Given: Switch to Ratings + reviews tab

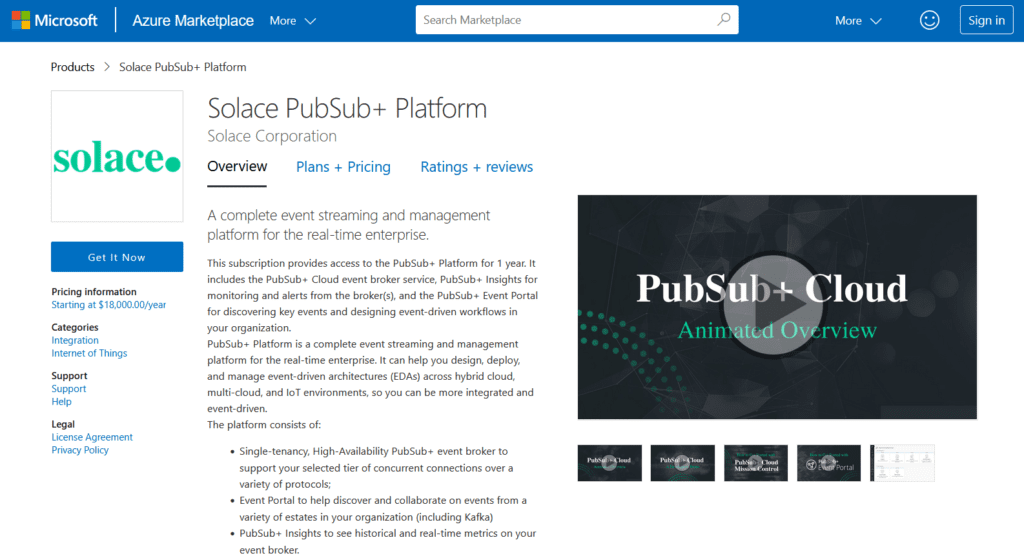Looking at the screenshot, I should tap(476, 167).
